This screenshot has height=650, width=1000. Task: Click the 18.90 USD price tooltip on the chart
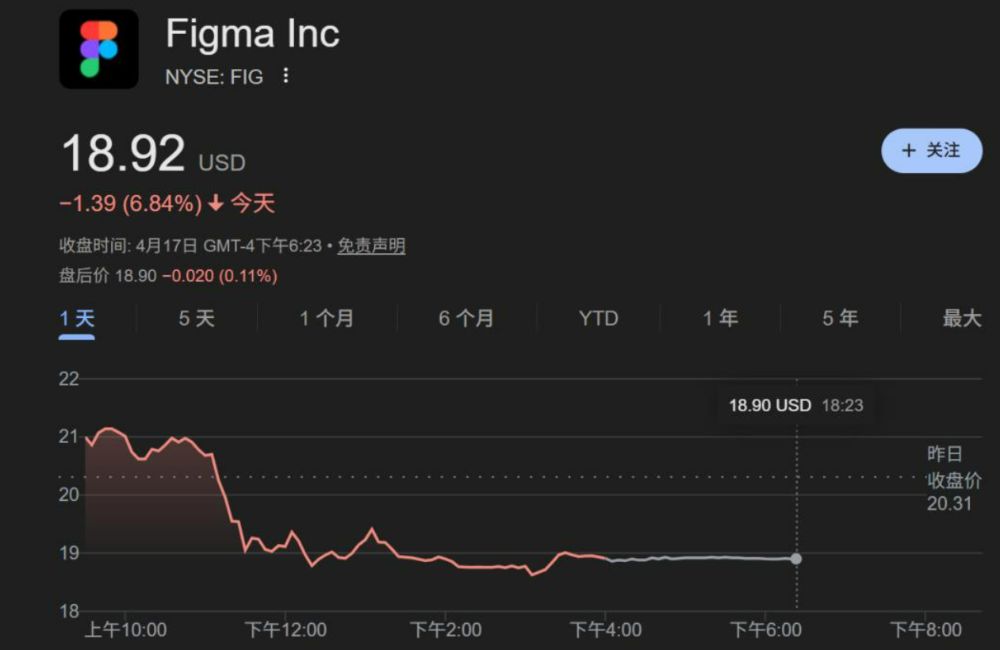(797, 405)
